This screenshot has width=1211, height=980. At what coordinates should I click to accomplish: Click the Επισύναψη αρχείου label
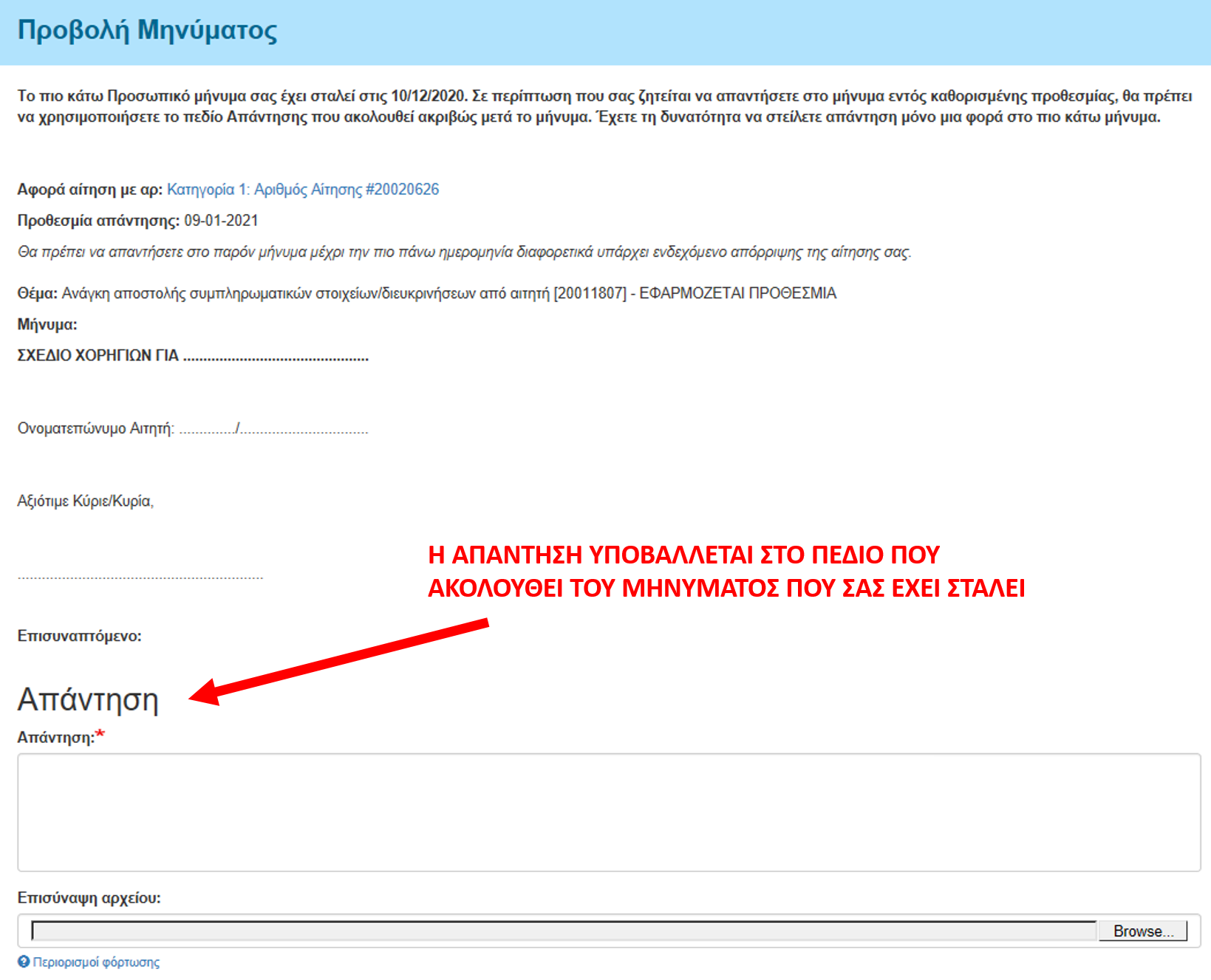click(89, 898)
